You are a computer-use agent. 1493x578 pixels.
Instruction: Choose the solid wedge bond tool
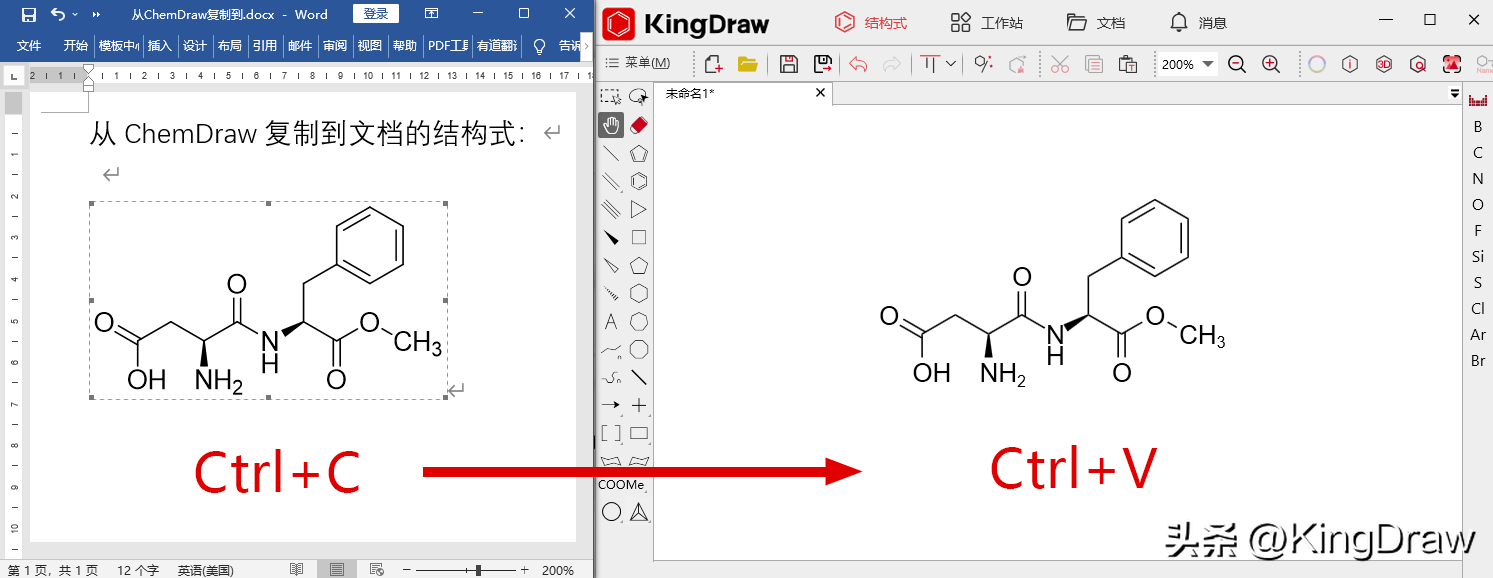click(610, 237)
